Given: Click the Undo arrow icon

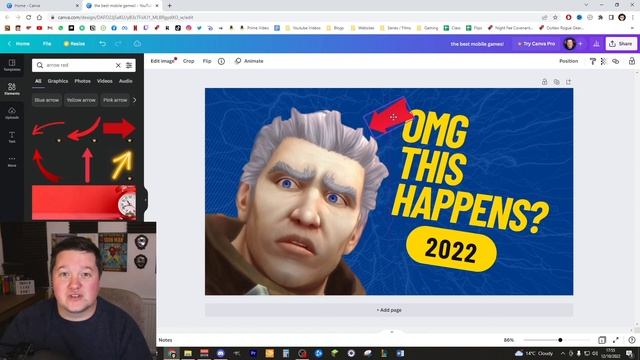Looking at the screenshot, I should pyautogui.click(x=102, y=44).
